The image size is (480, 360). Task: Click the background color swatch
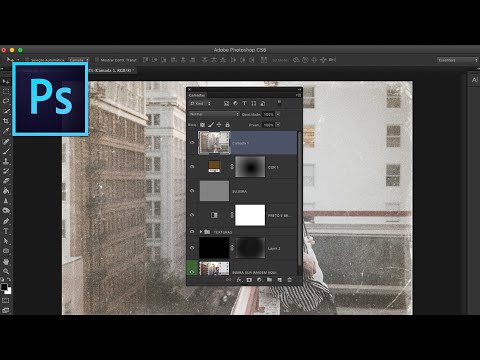pyautogui.click(x=8, y=291)
